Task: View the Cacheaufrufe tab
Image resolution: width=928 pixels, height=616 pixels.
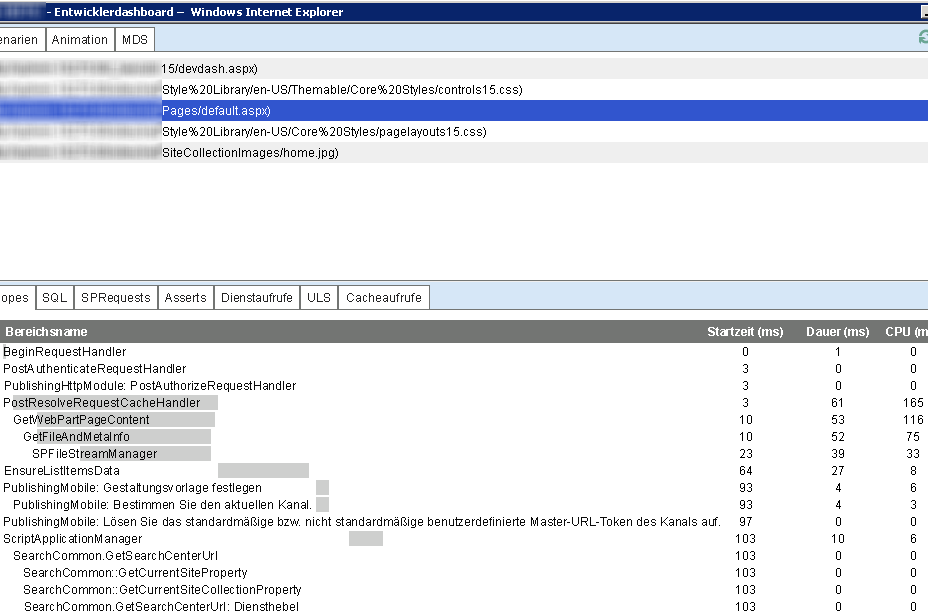Action: point(383,297)
